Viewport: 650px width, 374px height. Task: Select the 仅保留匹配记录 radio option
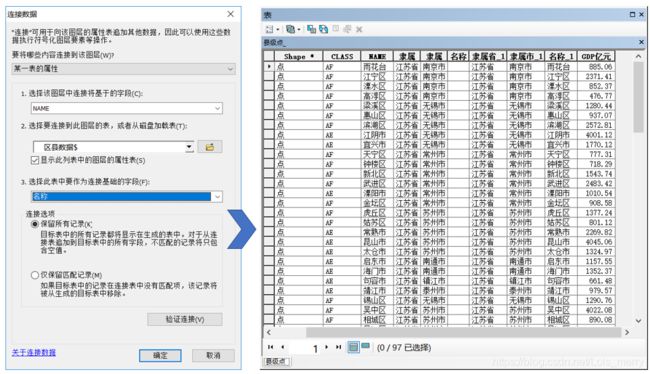click(x=35, y=275)
